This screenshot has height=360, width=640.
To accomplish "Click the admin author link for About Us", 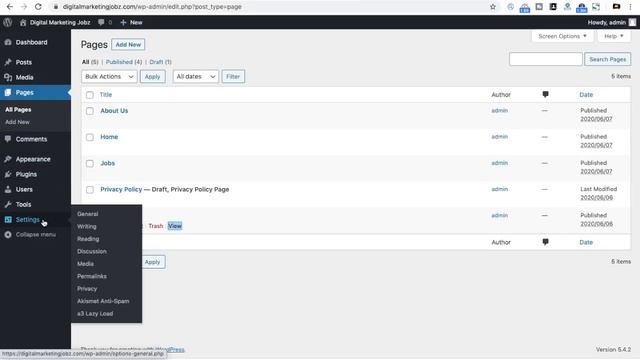I will point(500,111).
